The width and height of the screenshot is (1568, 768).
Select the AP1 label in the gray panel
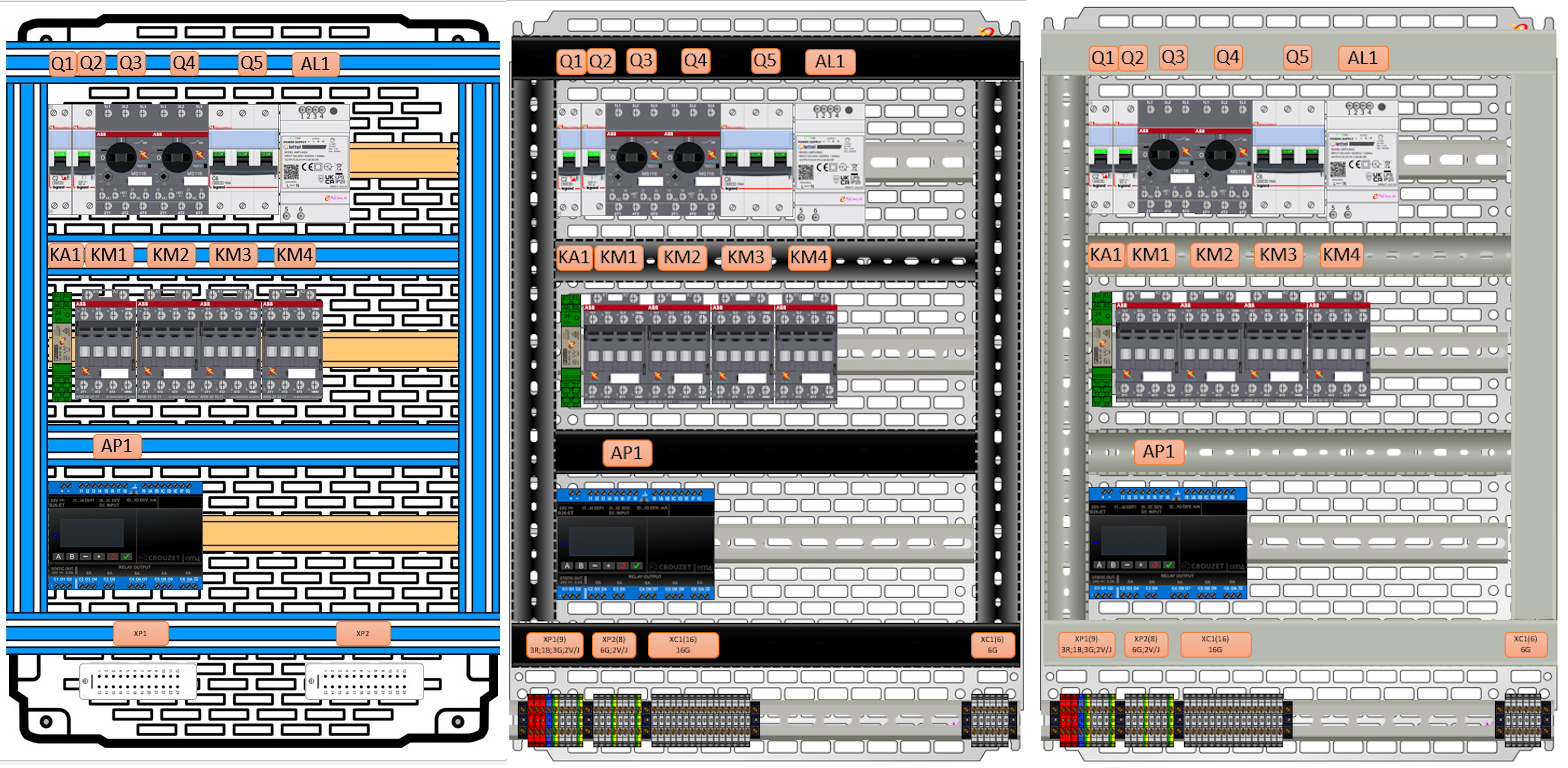click(x=1158, y=452)
